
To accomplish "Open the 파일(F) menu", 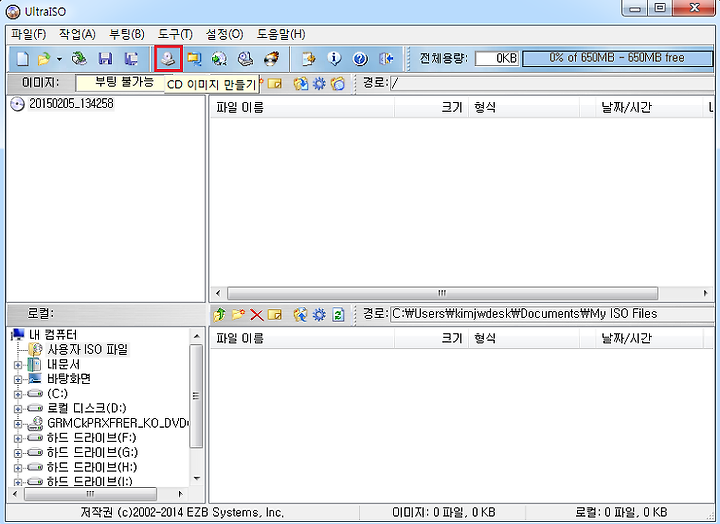I will pyautogui.click(x=29, y=34).
